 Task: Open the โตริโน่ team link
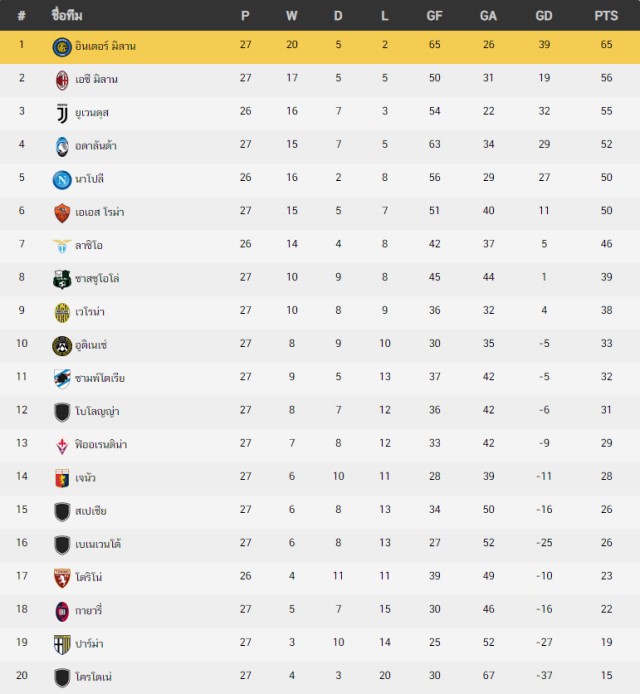[x=89, y=577]
